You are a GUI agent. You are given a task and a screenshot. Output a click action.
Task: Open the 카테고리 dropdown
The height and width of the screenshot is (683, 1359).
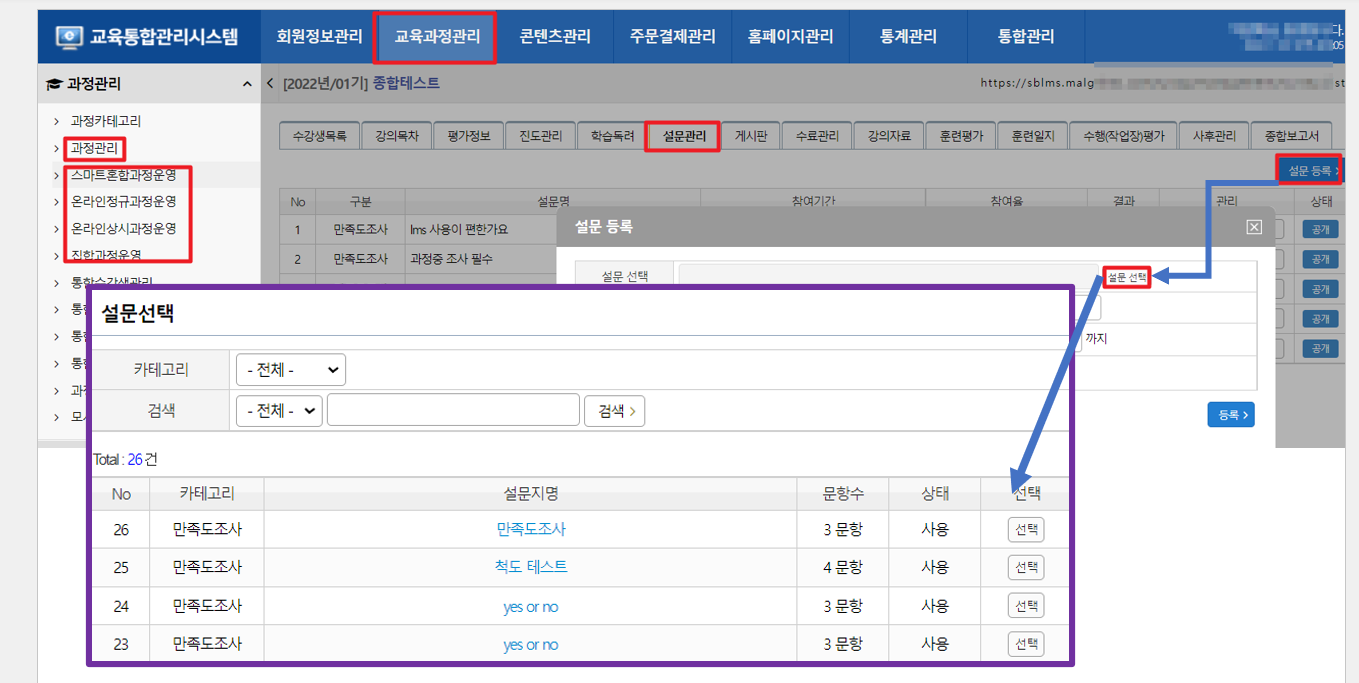click(x=290, y=370)
